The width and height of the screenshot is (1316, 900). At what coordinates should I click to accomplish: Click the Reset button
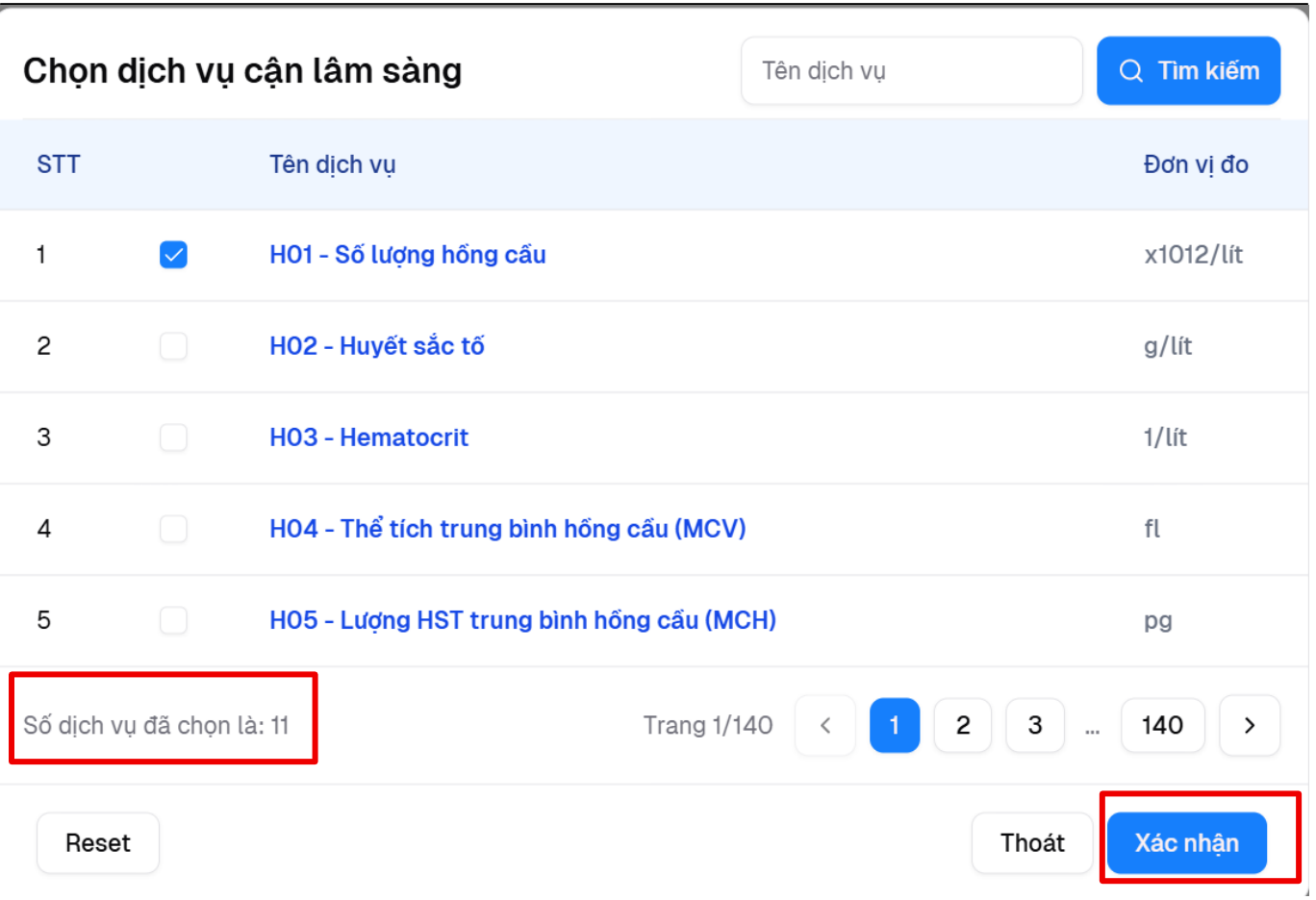tap(98, 843)
